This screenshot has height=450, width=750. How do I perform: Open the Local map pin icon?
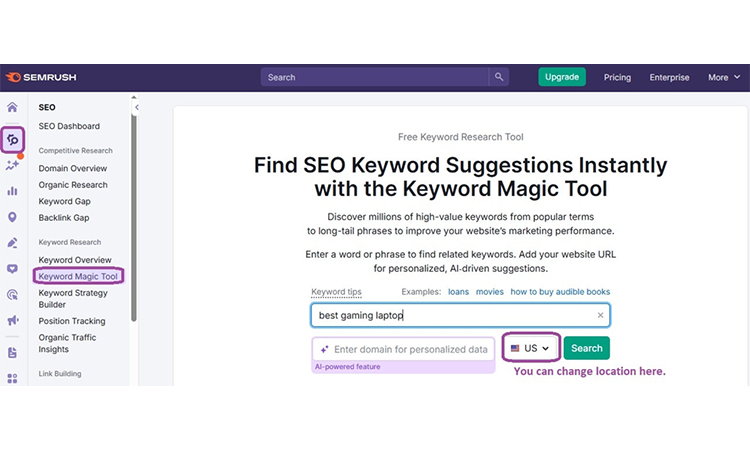tap(12, 217)
